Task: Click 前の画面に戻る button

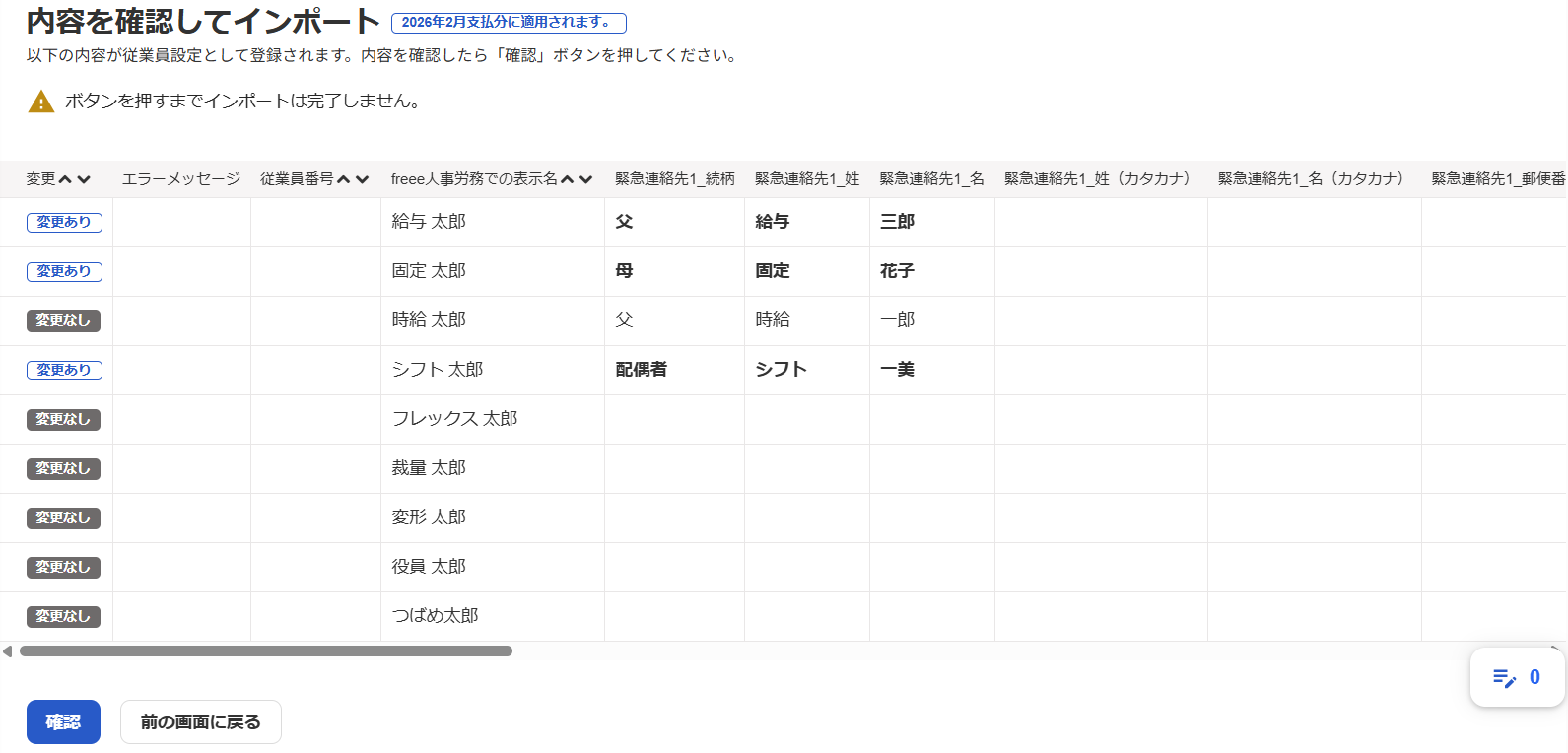Action: tap(201, 722)
